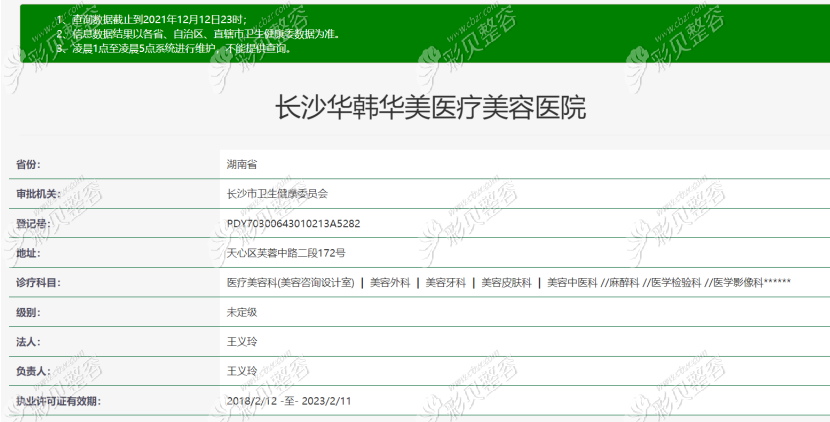Click validity period 2018/2/12 -至- 2023/2/11
The width and height of the screenshot is (830, 422).
[288, 401]
